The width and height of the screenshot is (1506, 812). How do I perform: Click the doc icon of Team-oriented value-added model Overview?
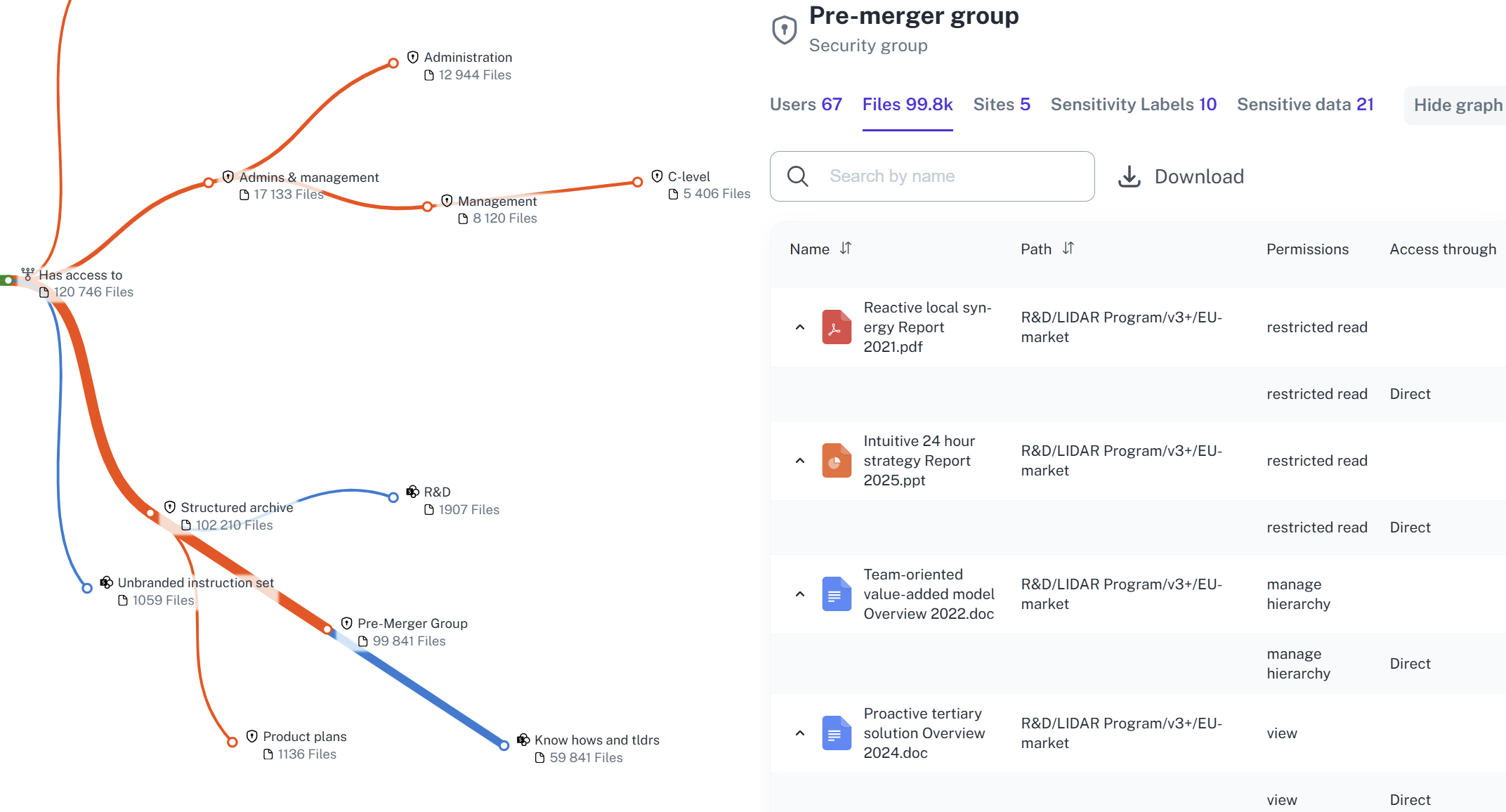point(836,594)
